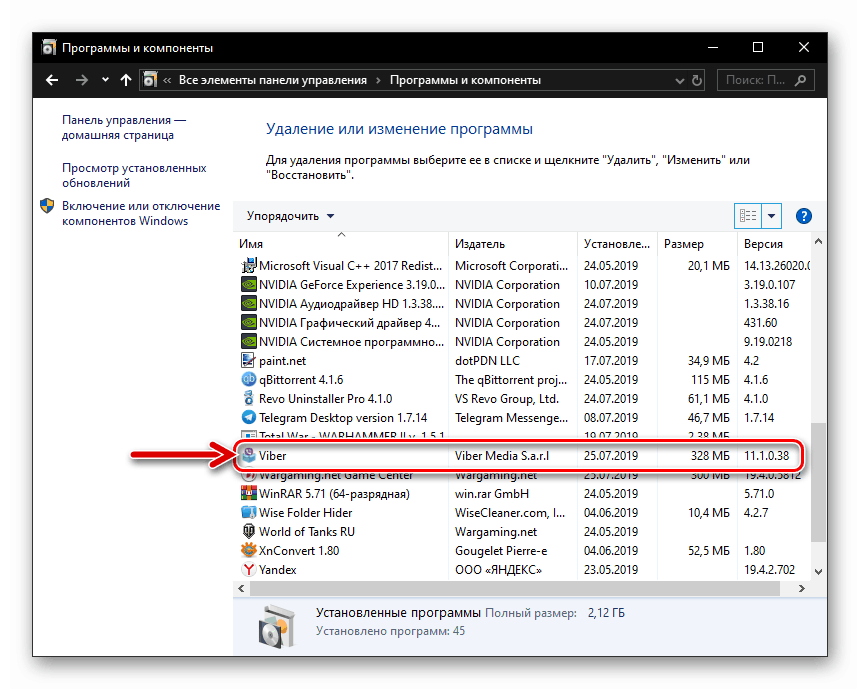The image size is (860, 689).
Task: Click the installed programs disc icon
Action: coord(277,626)
